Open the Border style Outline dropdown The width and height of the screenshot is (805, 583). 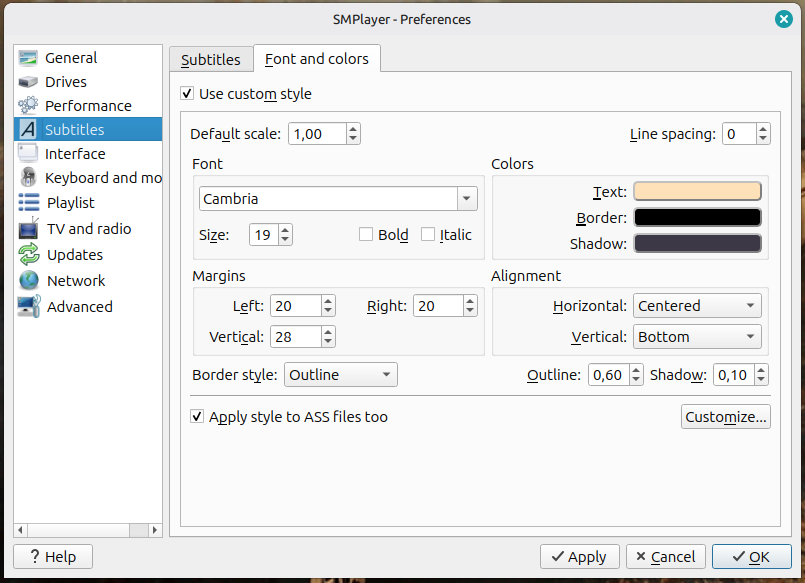tap(341, 375)
